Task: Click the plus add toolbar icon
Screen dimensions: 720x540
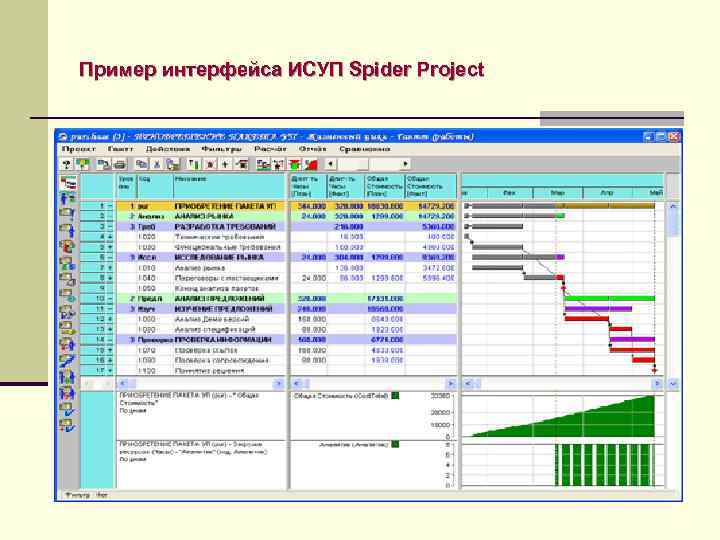Action: pyautogui.click(x=225, y=164)
